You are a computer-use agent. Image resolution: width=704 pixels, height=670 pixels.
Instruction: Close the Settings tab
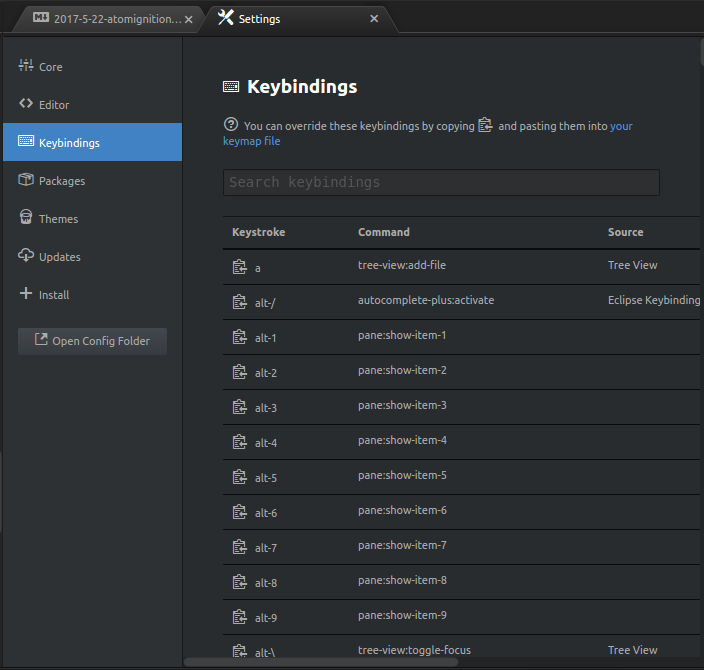374,18
